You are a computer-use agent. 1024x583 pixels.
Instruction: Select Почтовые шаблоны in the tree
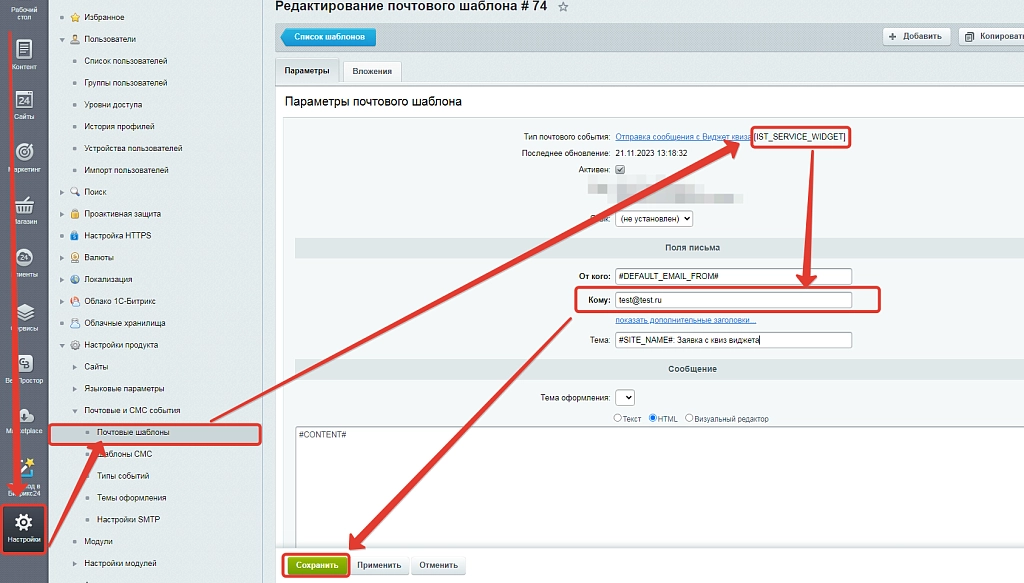pyautogui.click(x=133, y=432)
